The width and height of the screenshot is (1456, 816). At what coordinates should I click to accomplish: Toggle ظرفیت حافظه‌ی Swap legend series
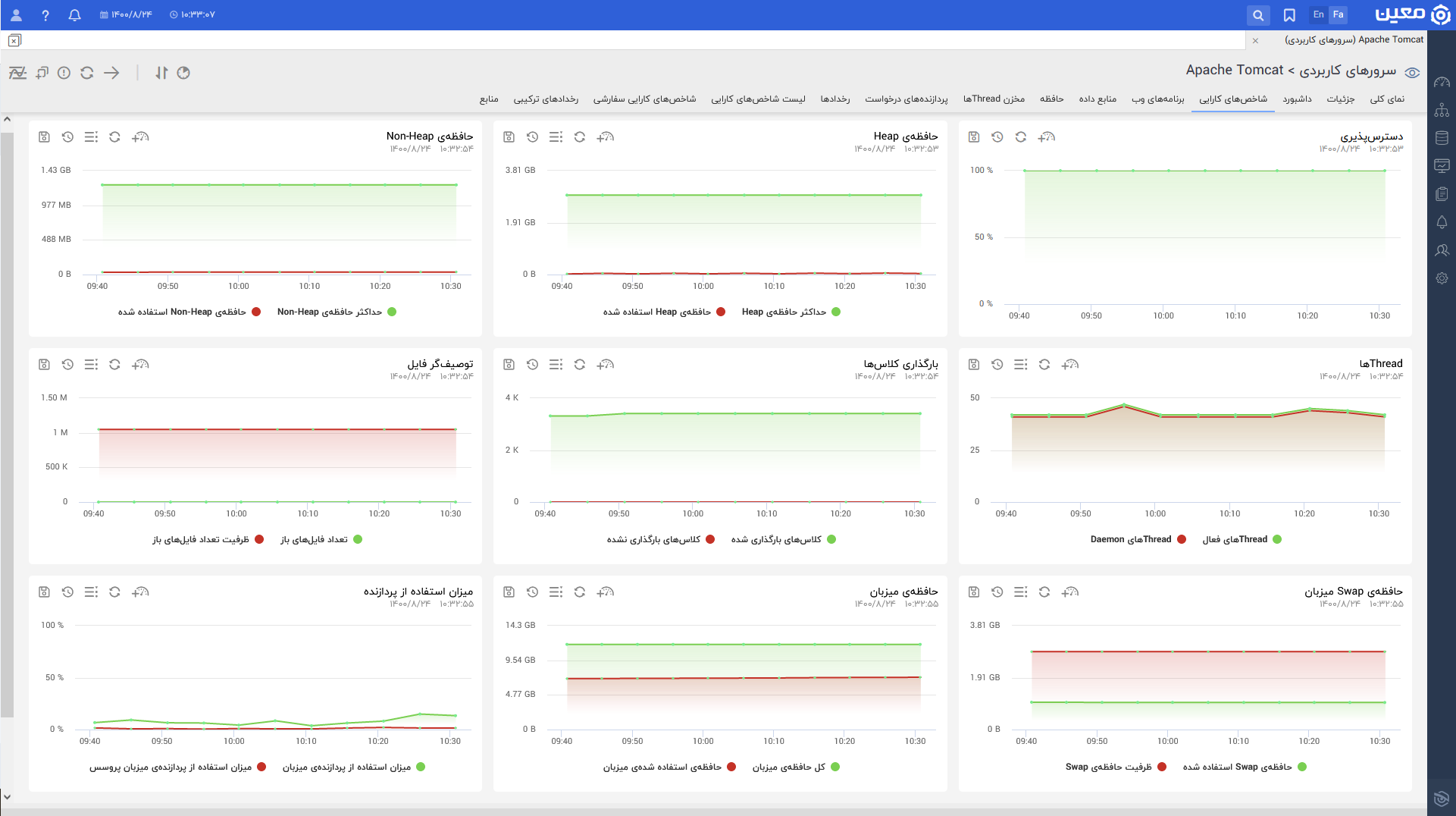click(1116, 767)
